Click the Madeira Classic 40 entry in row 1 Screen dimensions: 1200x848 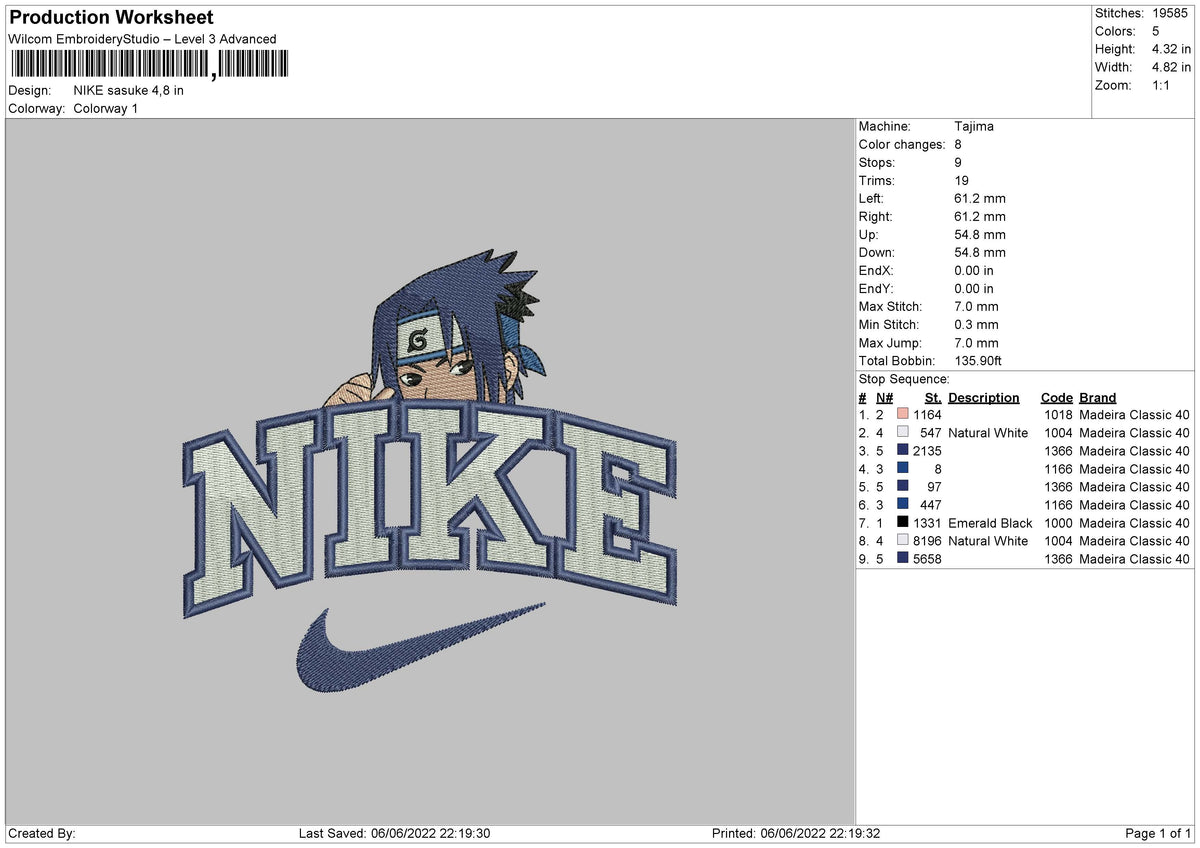[1134, 415]
